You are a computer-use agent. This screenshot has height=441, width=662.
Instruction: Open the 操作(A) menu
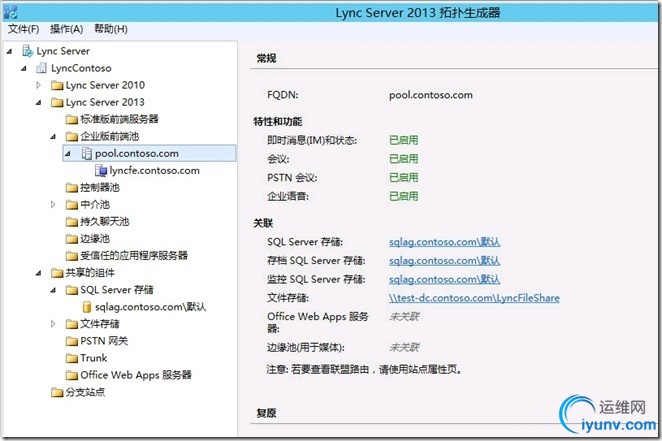click(x=66, y=29)
